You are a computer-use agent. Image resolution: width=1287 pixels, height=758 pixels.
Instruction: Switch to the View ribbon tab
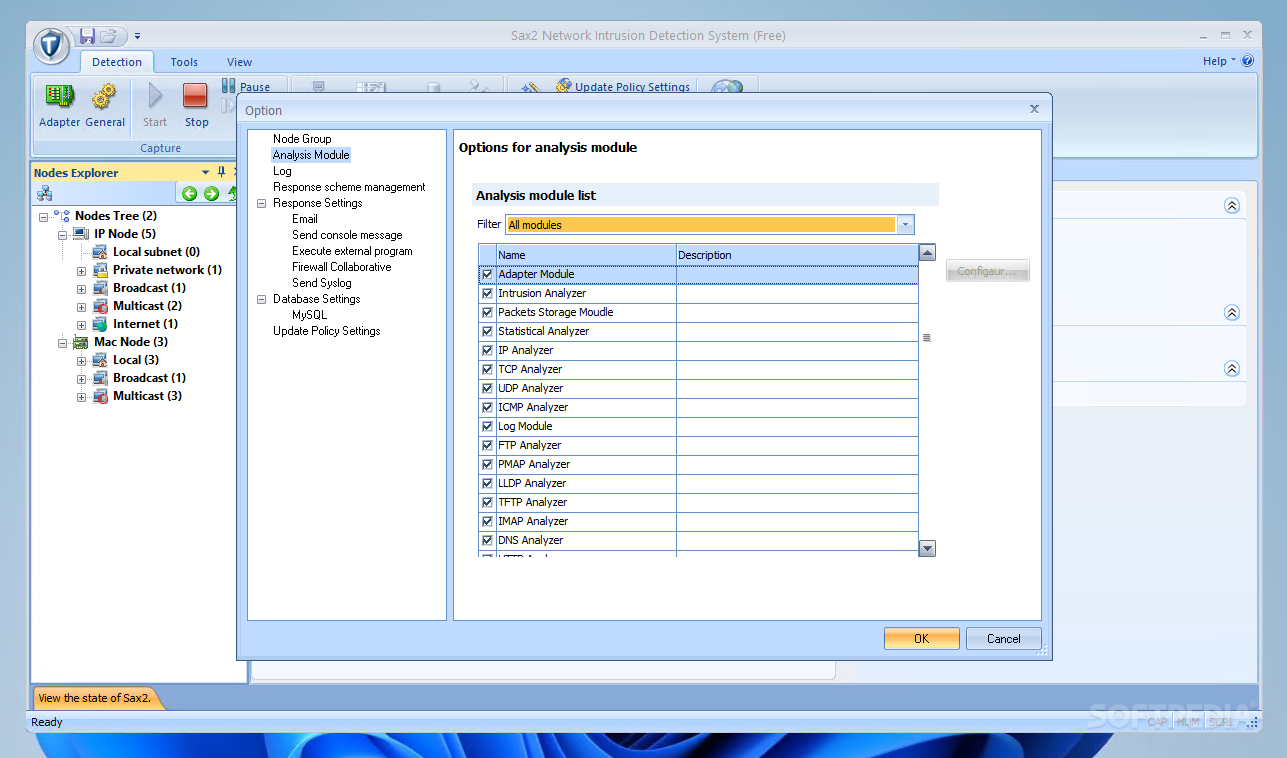239,62
